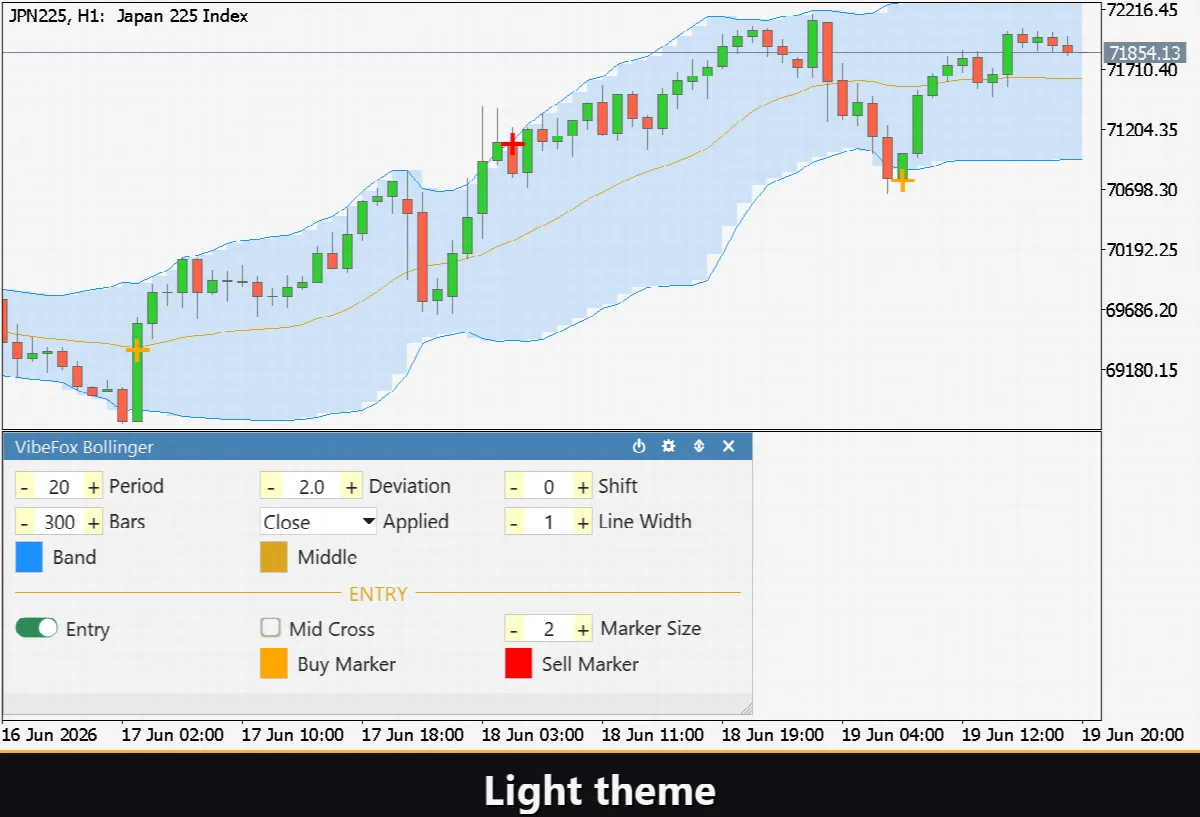Click the Period value field showing 20

click(59, 487)
